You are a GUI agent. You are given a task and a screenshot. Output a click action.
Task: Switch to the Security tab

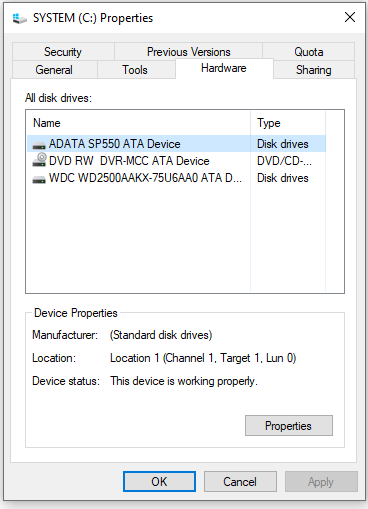(x=63, y=52)
